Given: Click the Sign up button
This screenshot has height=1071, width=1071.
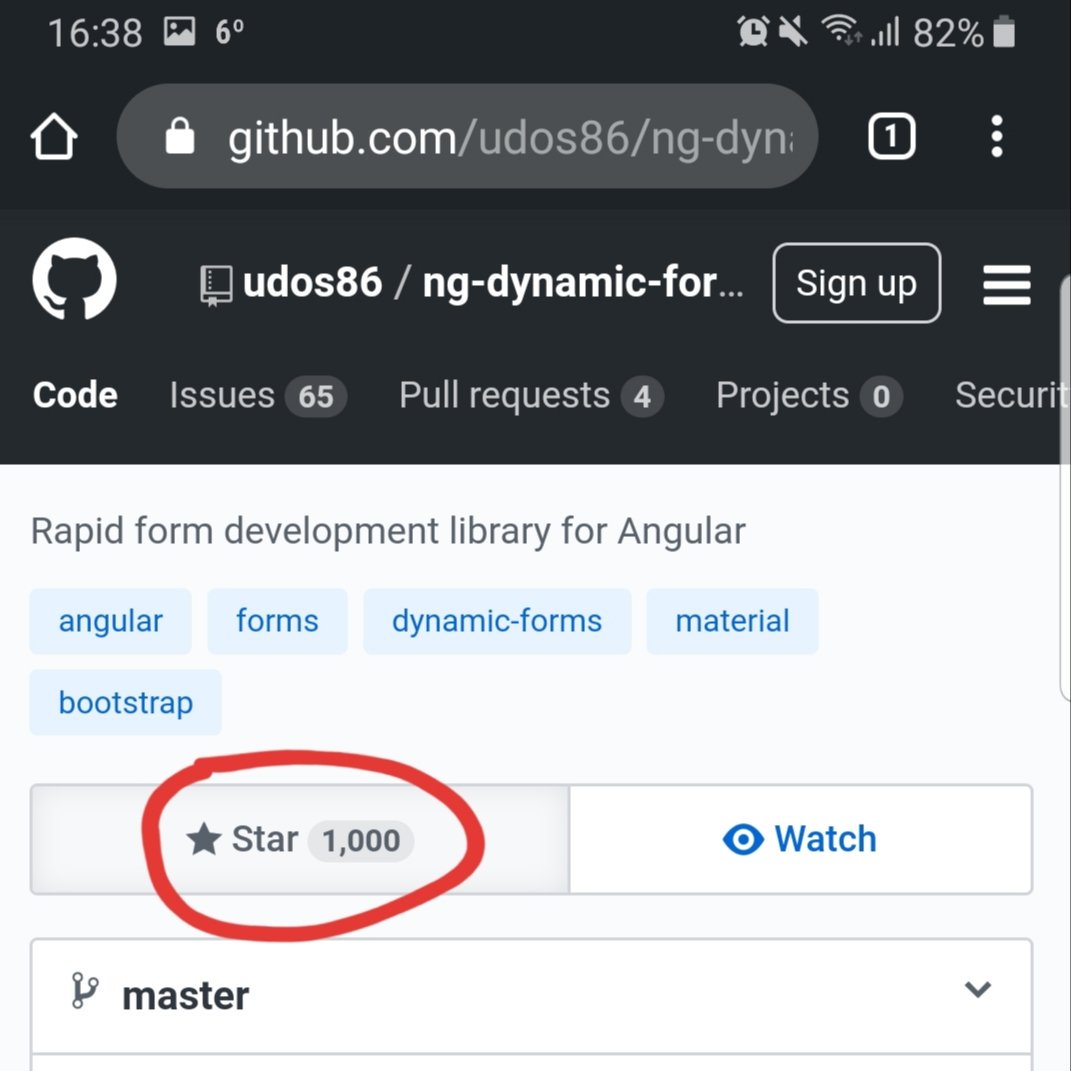Looking at the screenshot, I should [857, 283].
